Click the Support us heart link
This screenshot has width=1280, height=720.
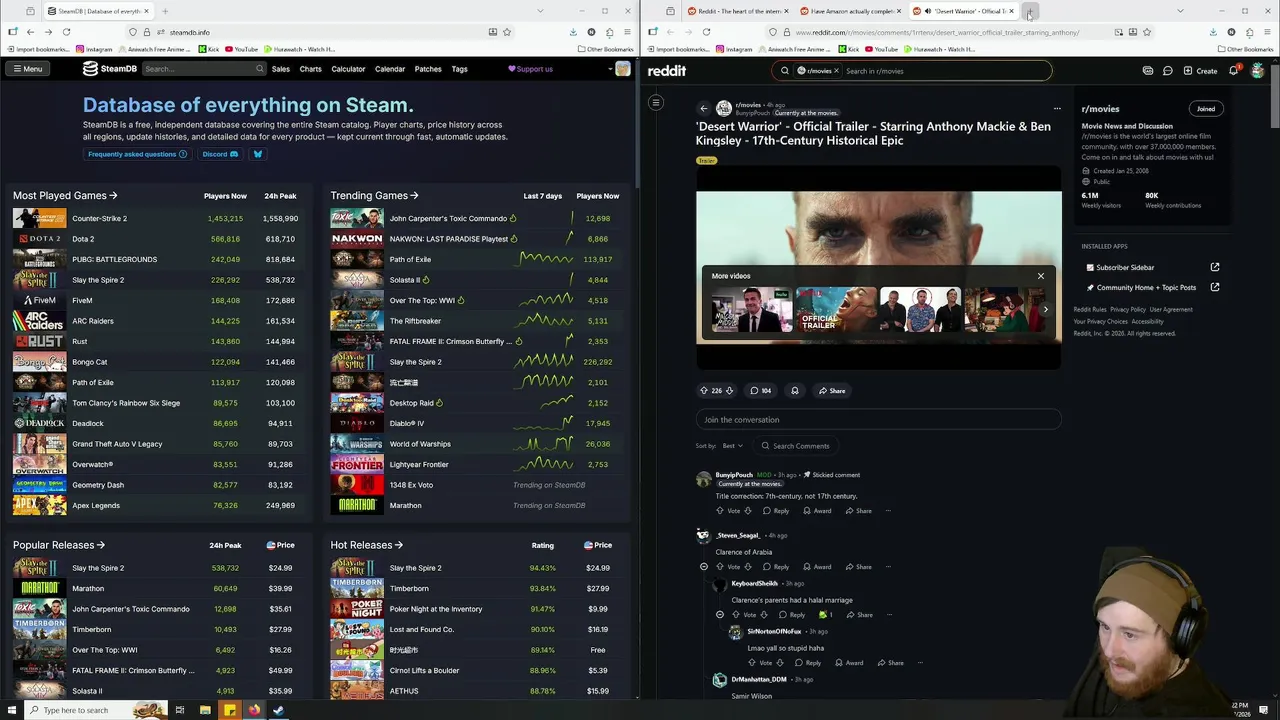click(x=530, y=69)
